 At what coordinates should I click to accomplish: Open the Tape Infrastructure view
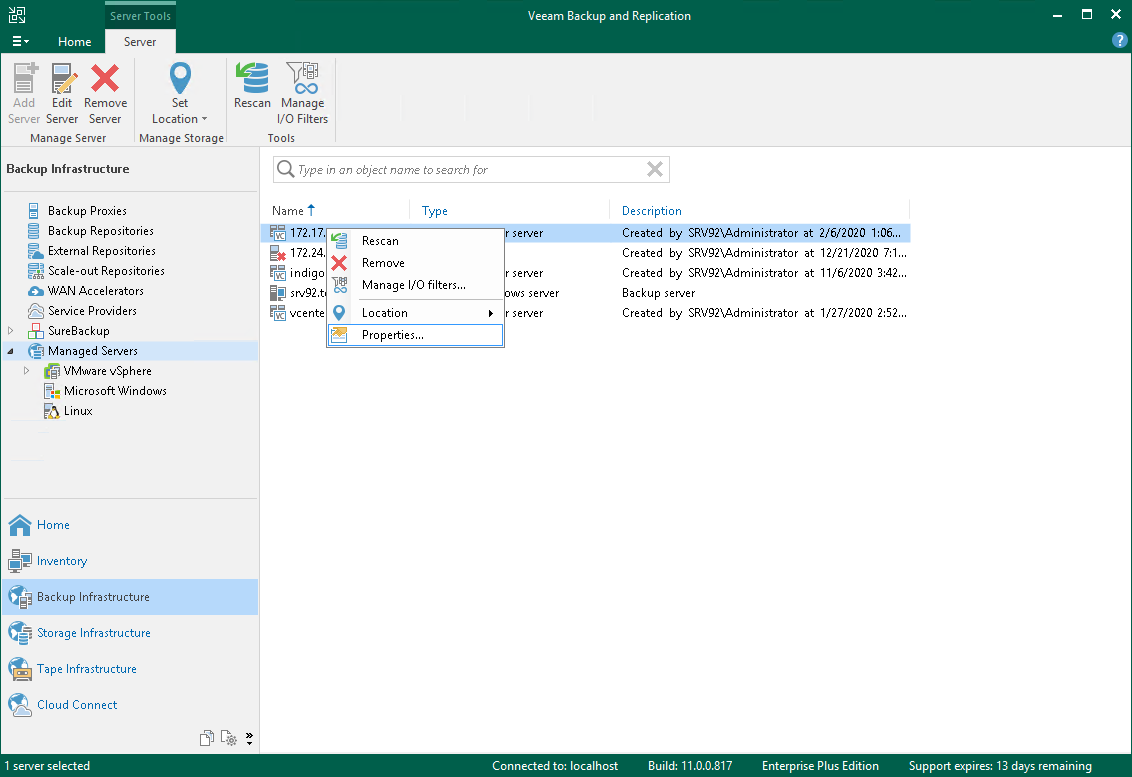click(86, 669)
